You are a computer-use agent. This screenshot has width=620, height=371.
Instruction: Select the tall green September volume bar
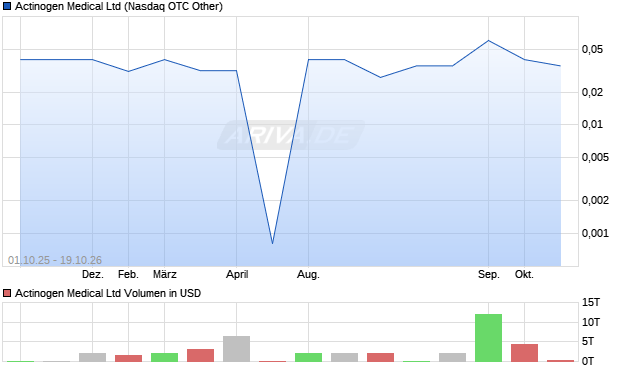[x=488, y=338]
